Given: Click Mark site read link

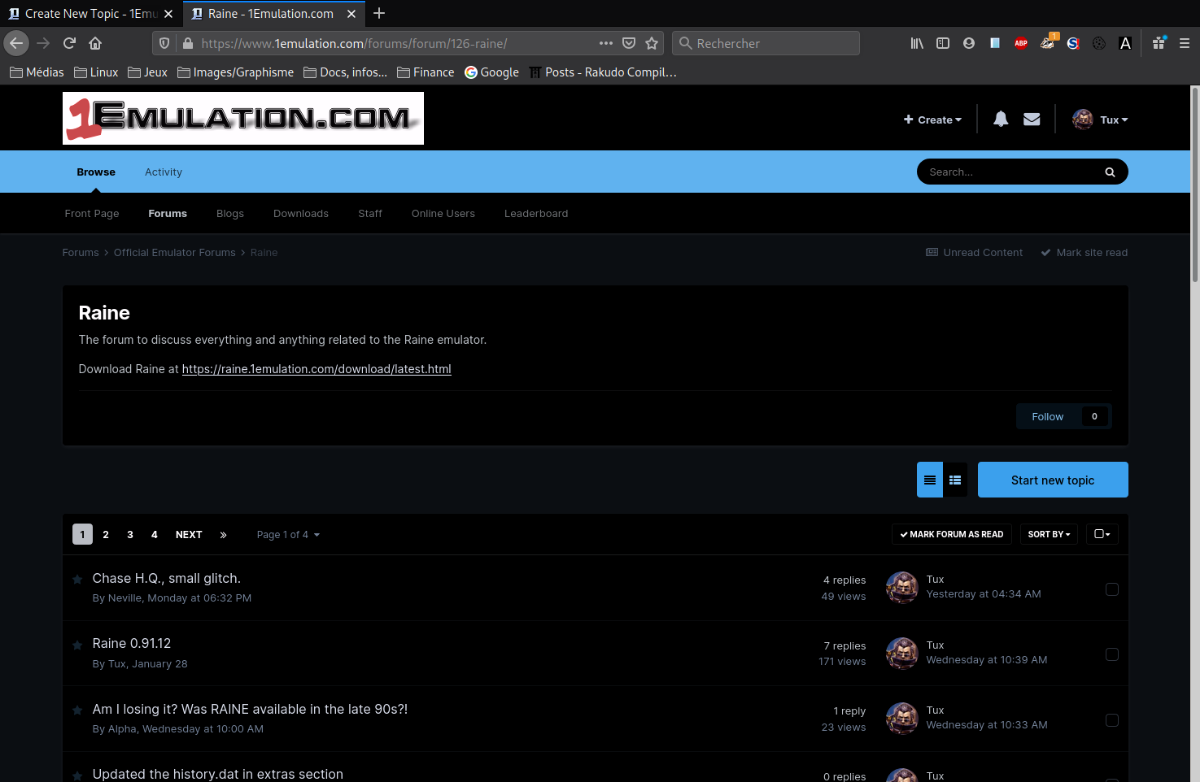Looking at the screenshot, I should click(1084, 252).
